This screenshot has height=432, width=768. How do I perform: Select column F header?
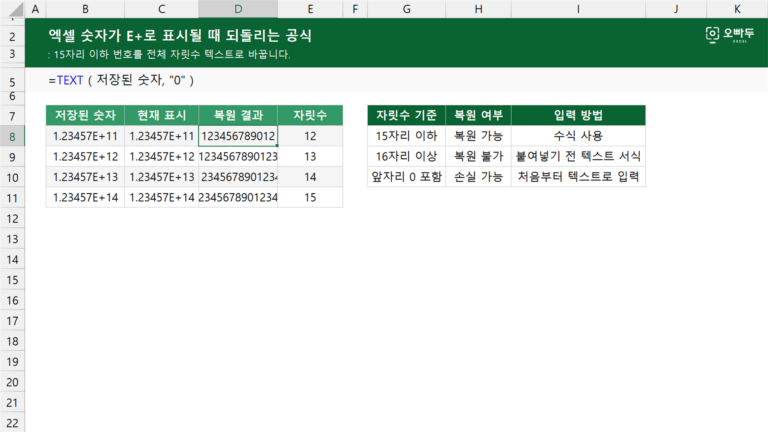(x=355, y=9)
